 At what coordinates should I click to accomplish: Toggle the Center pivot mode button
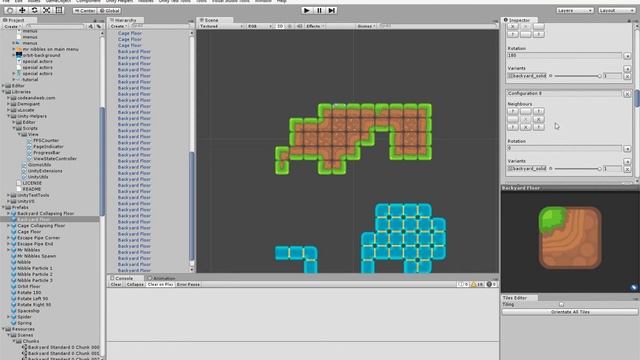(x=84, y=11)
